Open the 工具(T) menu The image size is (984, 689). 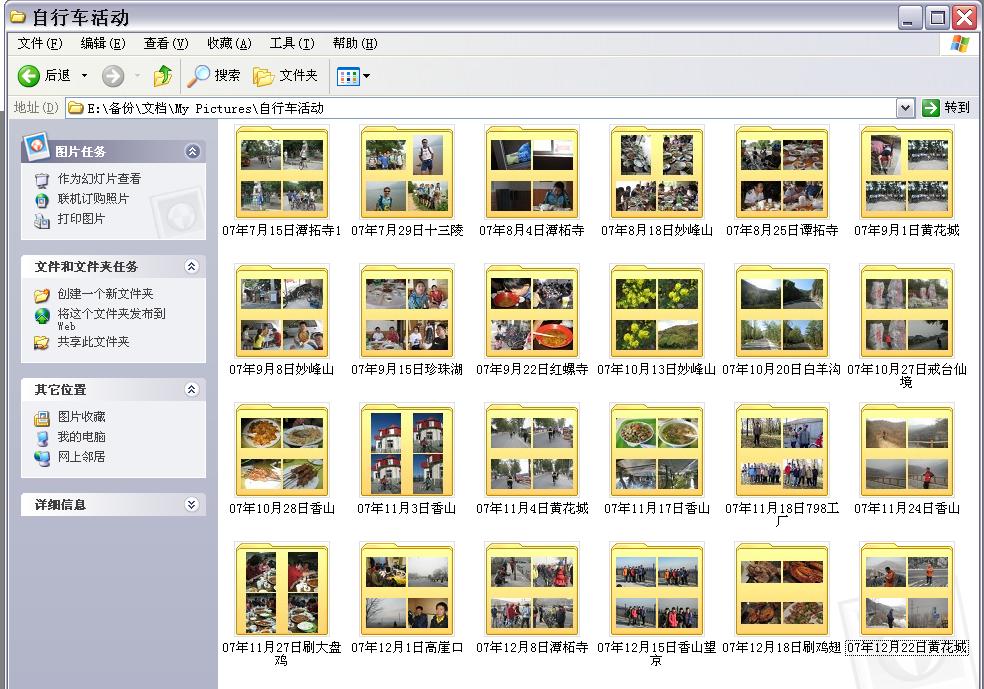click(x=291, y=43)
